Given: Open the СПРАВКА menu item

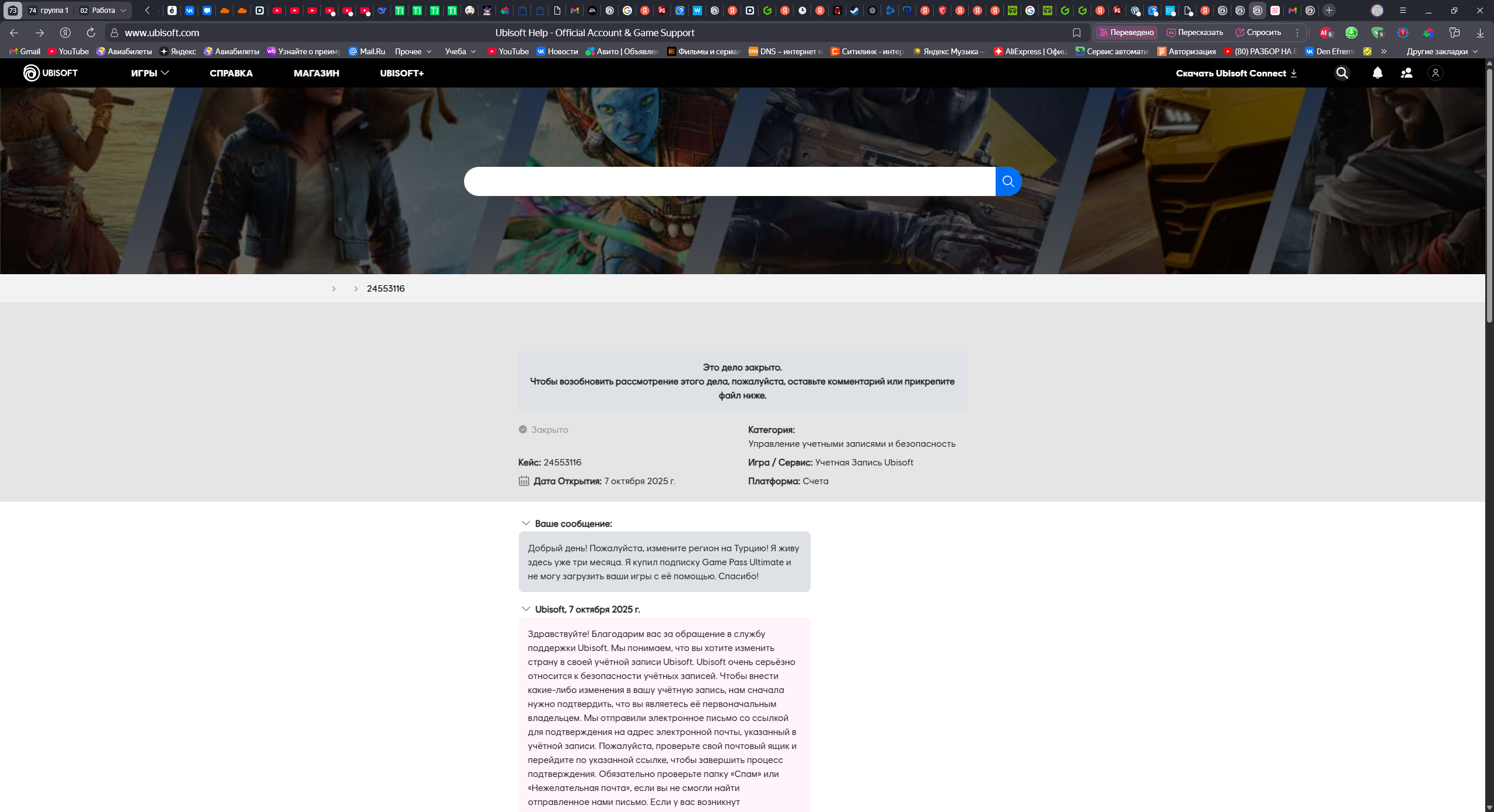Looking at the screenshot, I should (x=231, y=73).
